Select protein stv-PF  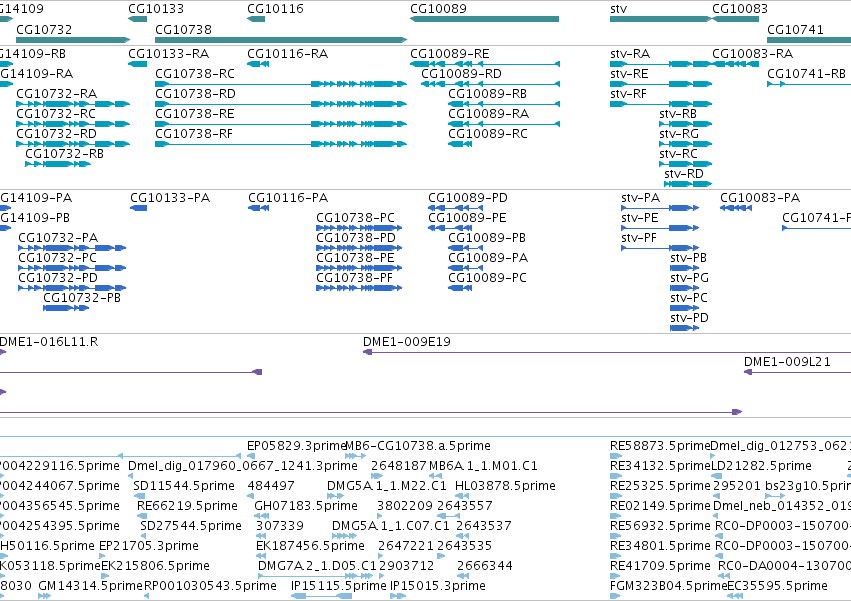660,248
